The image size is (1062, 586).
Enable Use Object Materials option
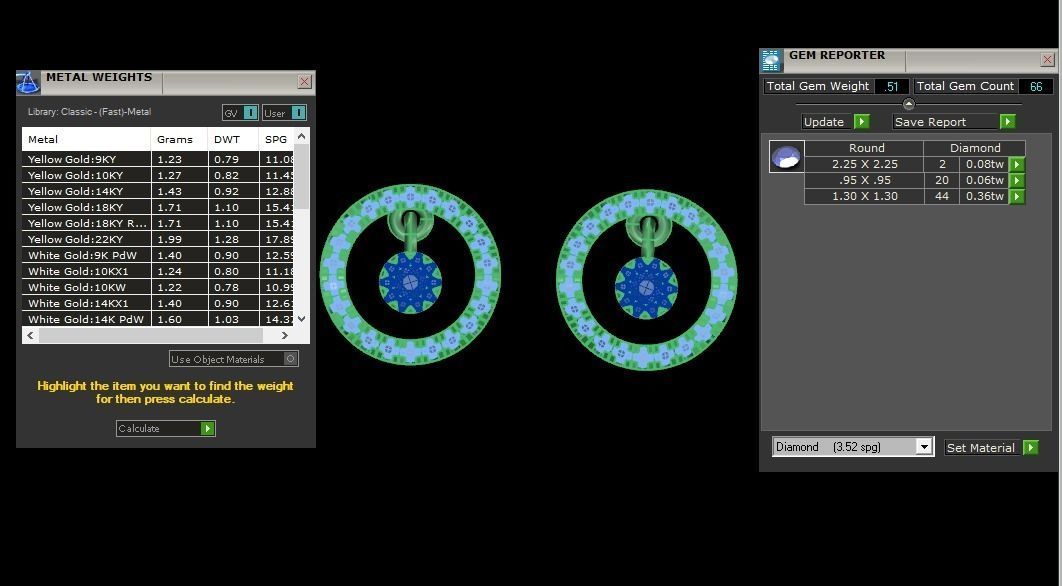coord(291,359)
